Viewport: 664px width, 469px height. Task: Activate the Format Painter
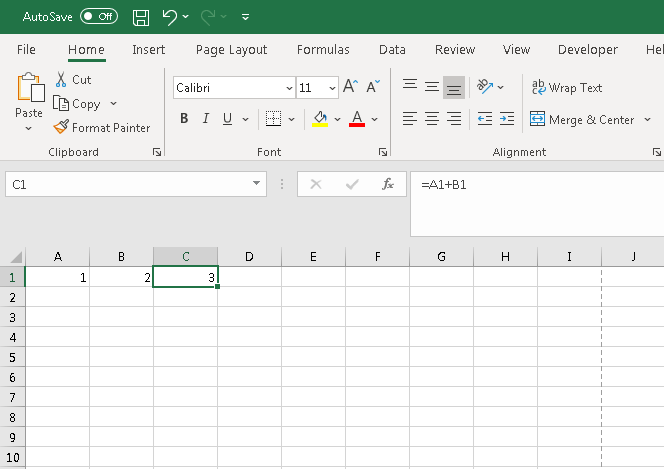point(102,127)
